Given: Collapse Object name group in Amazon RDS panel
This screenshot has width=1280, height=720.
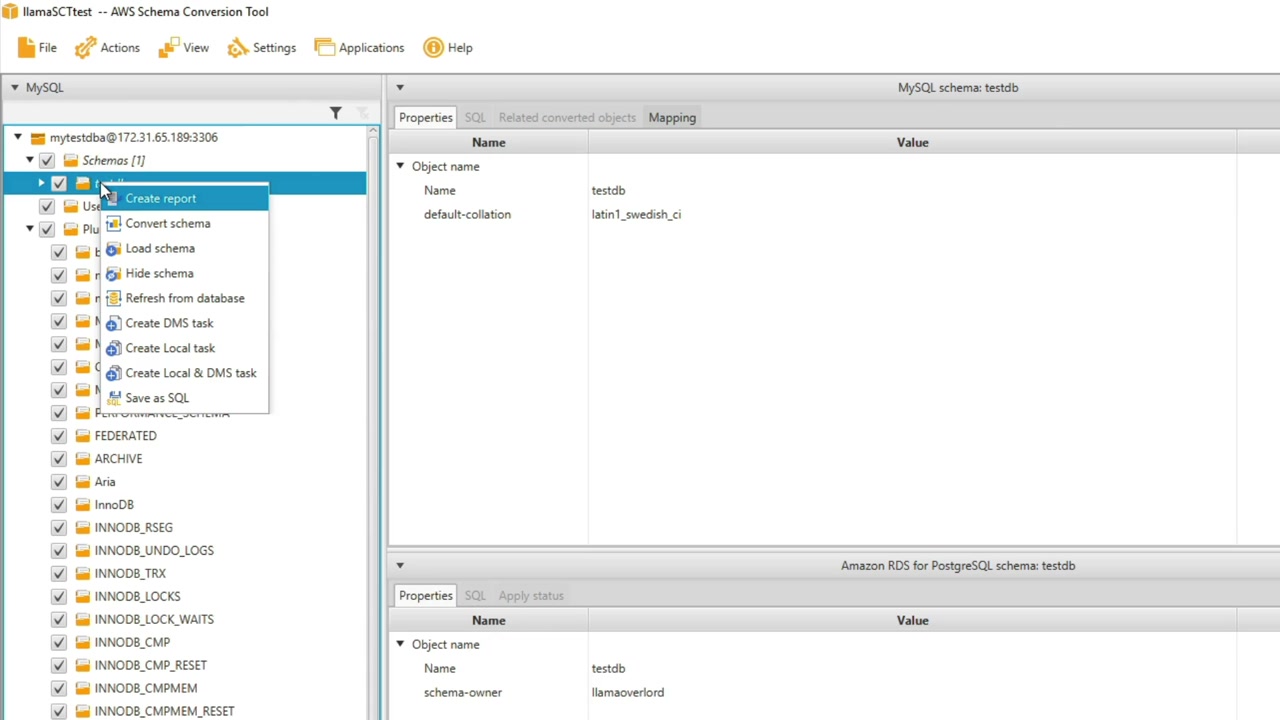Looking at the screenshot, I should 400,645.
